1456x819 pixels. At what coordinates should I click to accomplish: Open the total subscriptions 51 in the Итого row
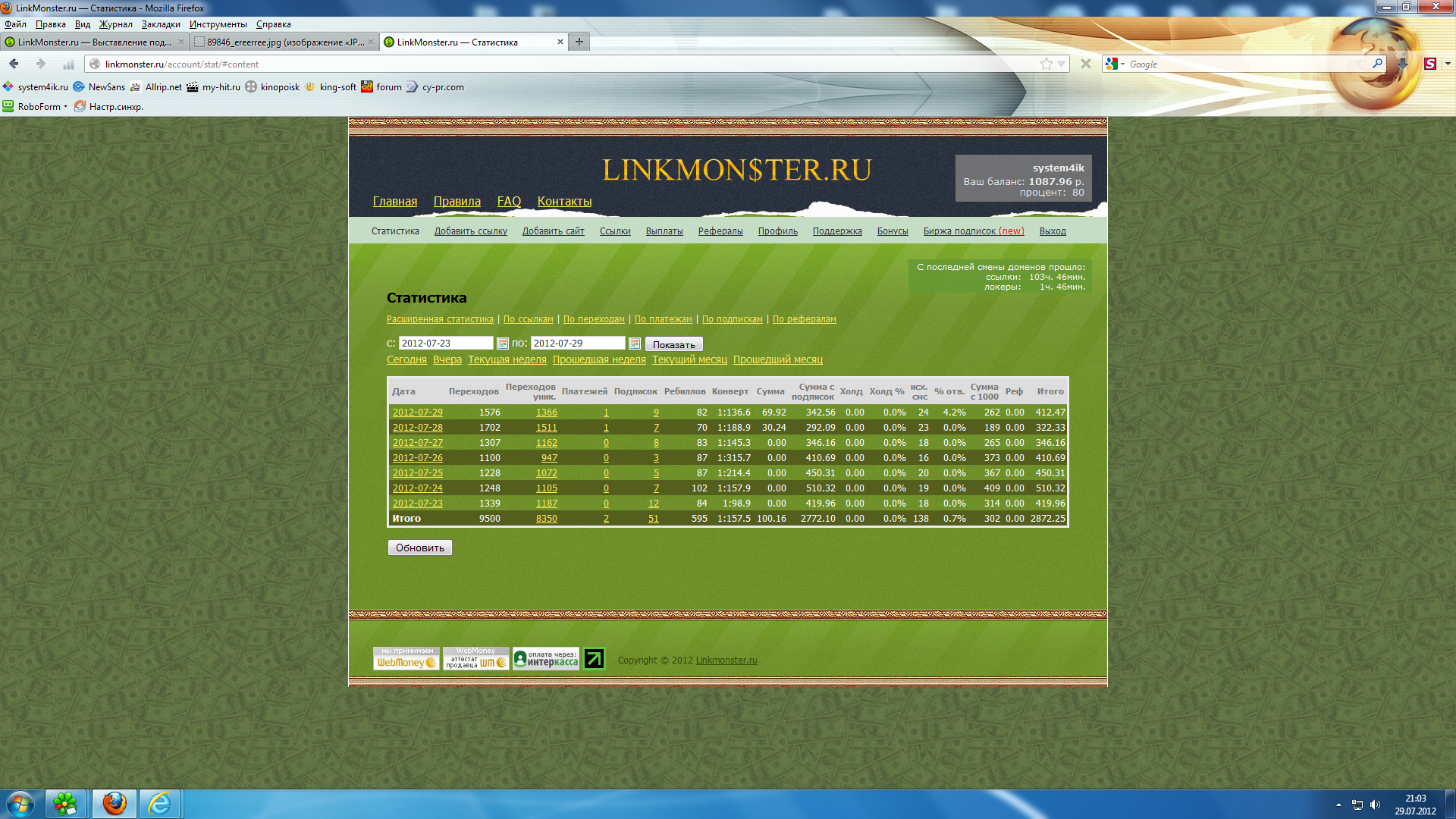coord(654,519)
